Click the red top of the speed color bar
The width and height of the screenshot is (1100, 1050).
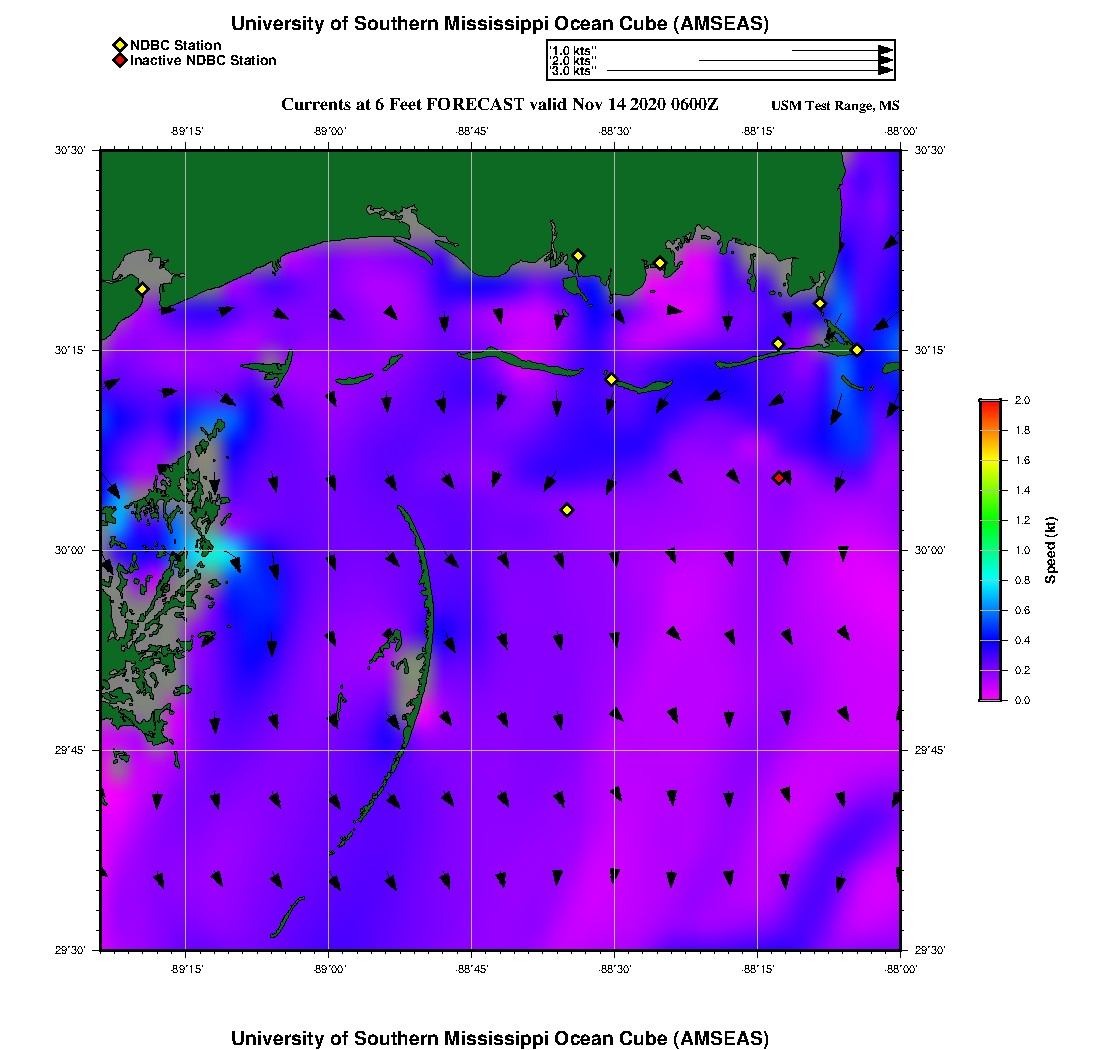[x=990, y=404]
